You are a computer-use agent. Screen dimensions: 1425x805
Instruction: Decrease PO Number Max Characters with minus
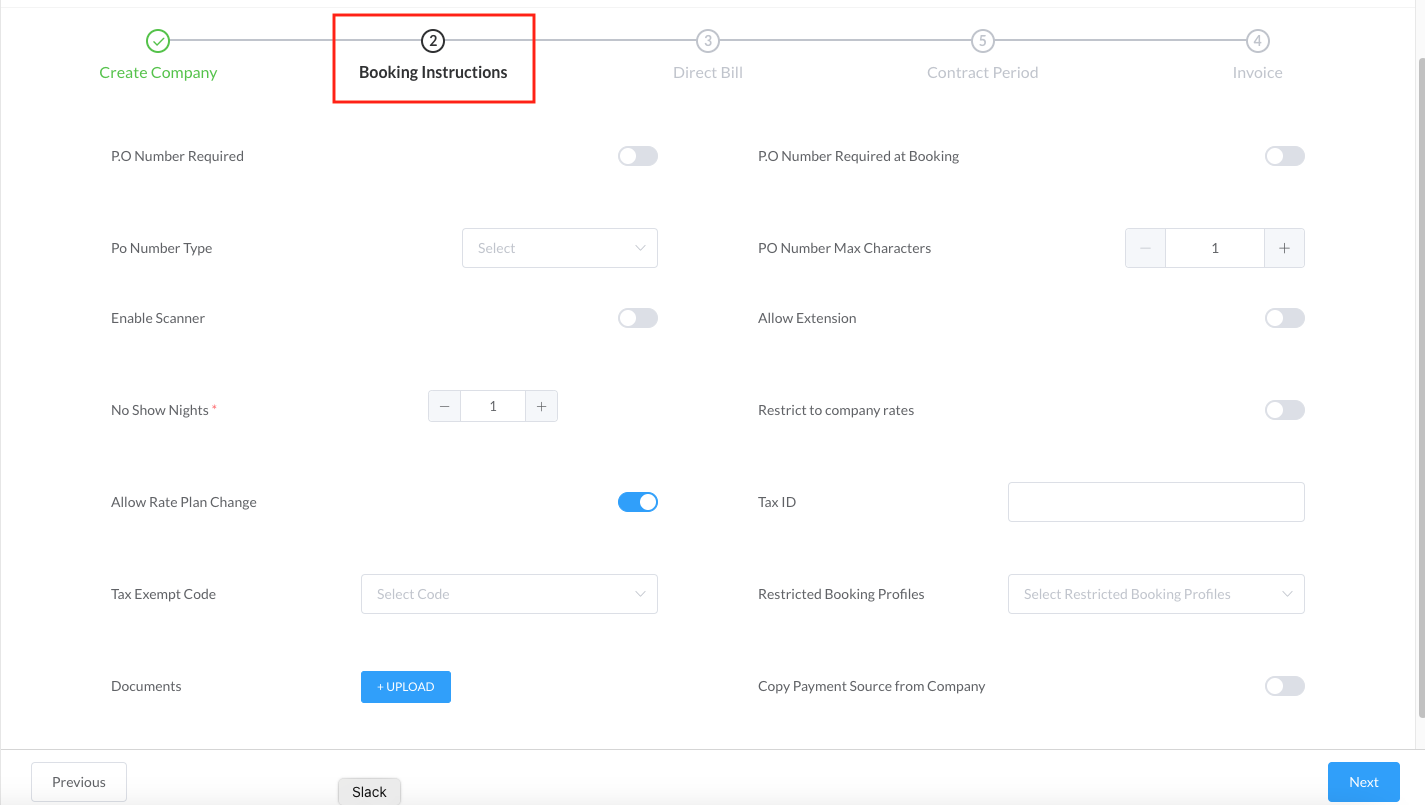pyautogui.click(x=1145, y=248)
